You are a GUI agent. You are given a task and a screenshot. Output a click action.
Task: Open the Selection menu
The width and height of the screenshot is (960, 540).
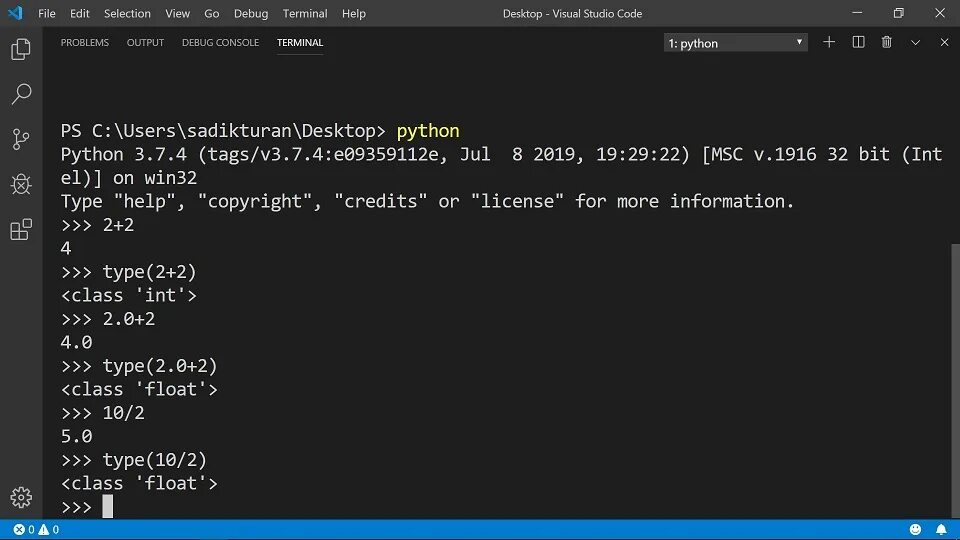[127, 13]
